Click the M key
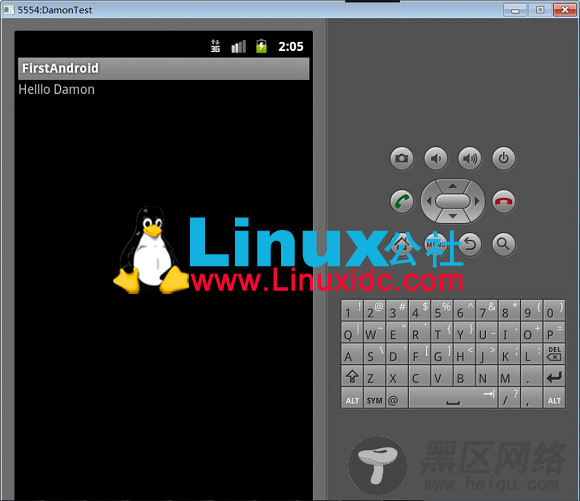This screenshot has width=580, height=501. [x=509, y=376]
